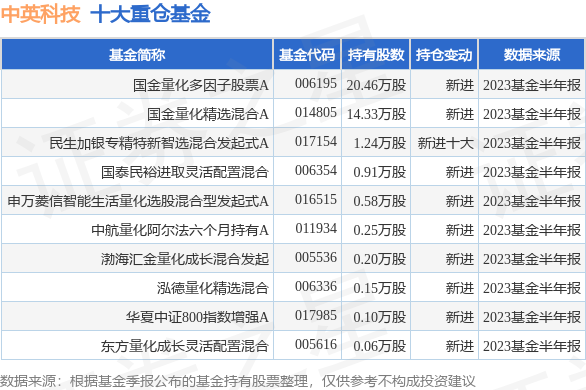The image size is (586, 390).
Task: Click fund code 006336
Action: click(x=316, y=287)
